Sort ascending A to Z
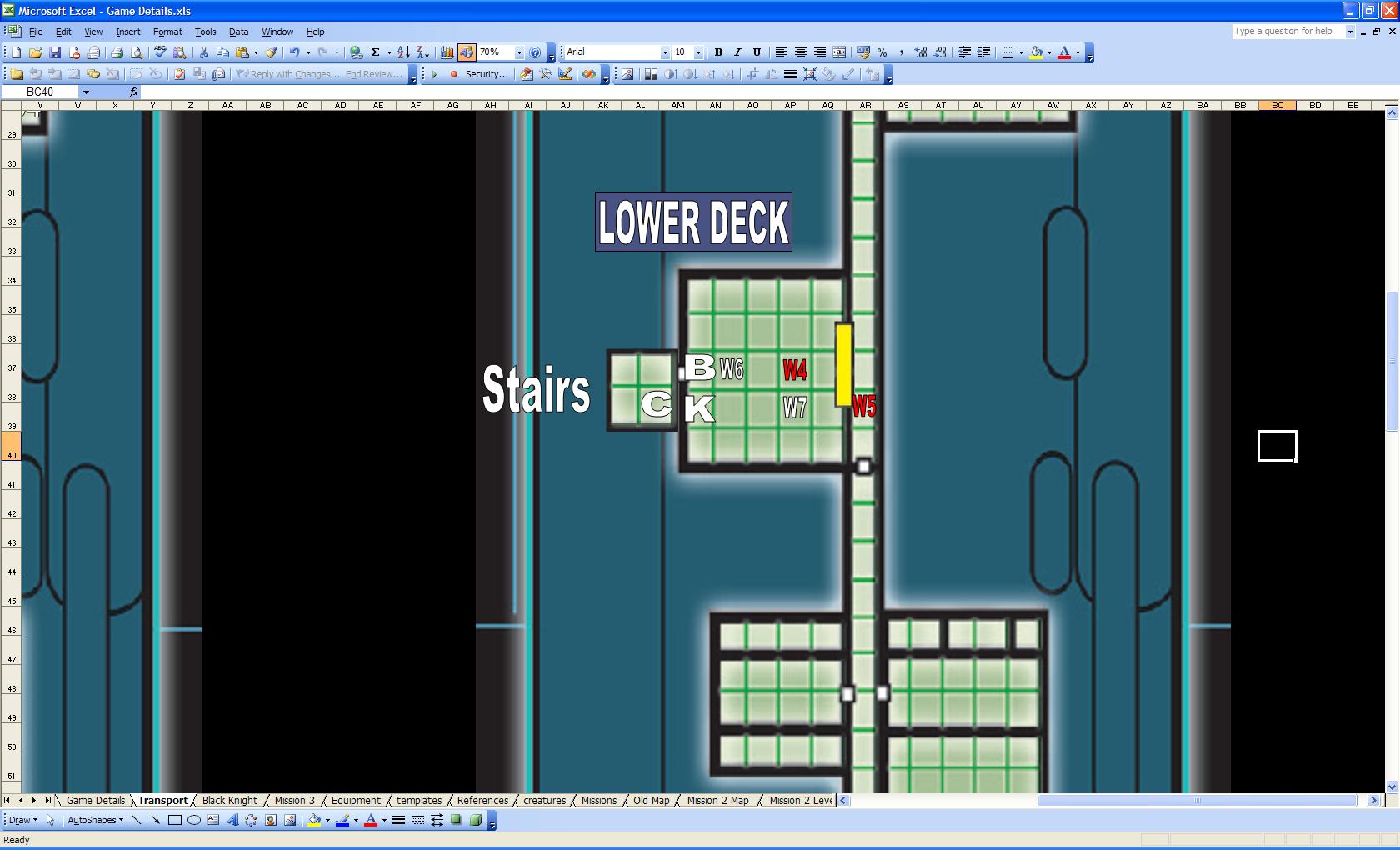 (x=403, y=52)
